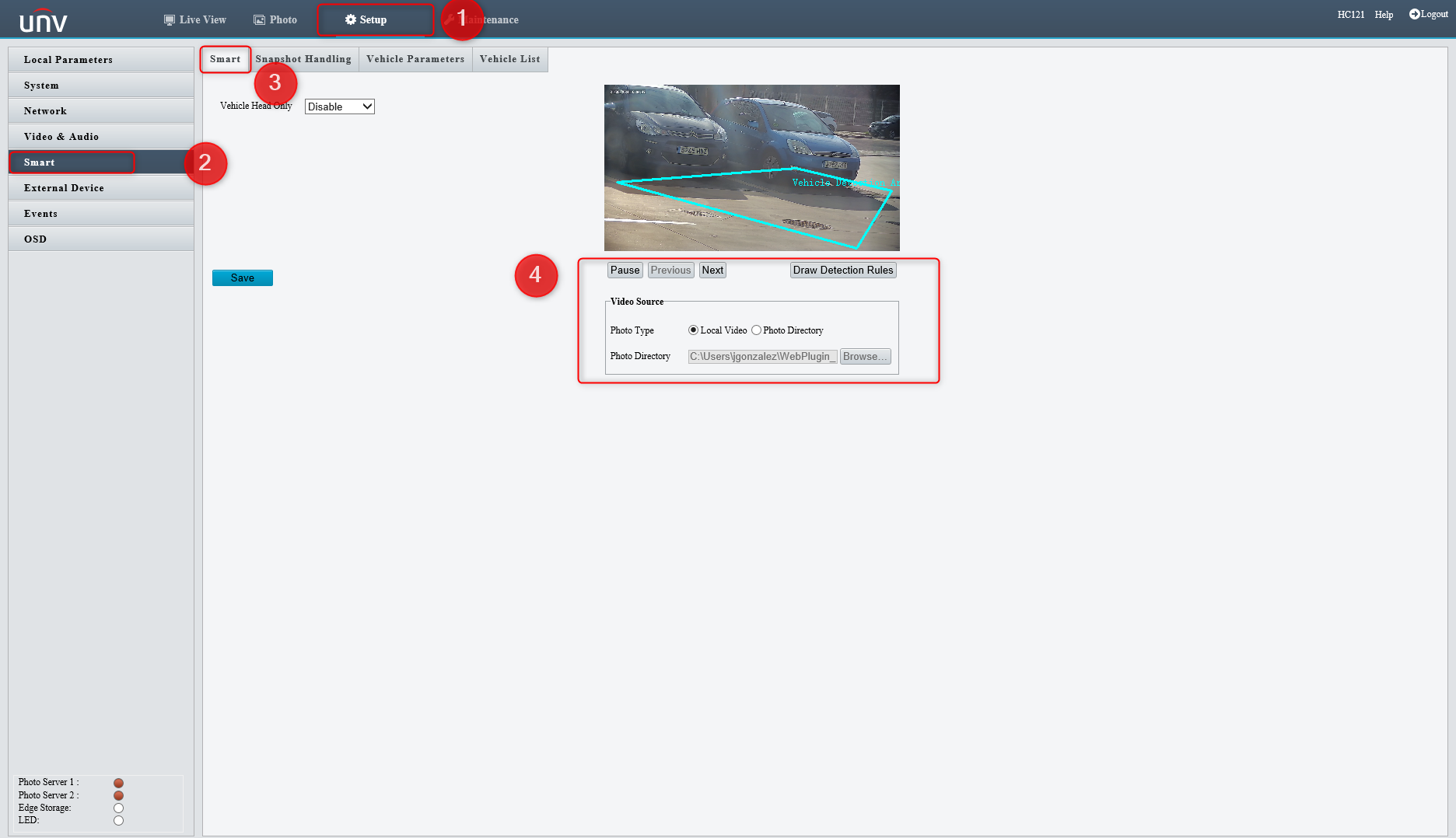Click the Photo Directory path field
This screenshot has width=1456, height=838.
tap(761, 356)
